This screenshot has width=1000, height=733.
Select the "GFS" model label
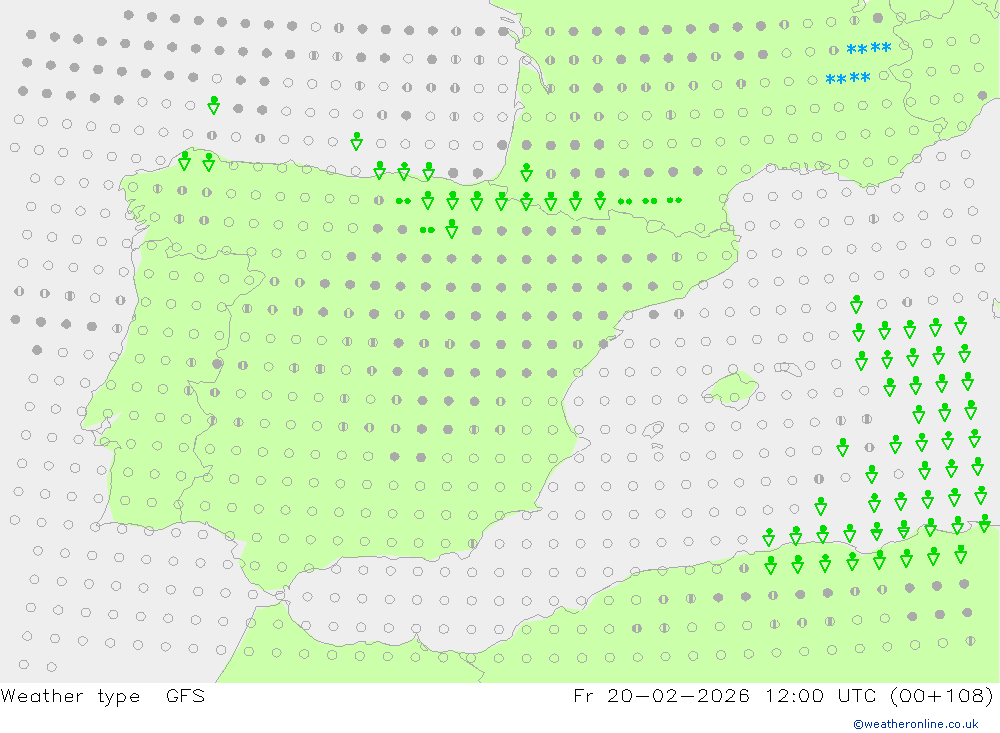pos(185,696)
